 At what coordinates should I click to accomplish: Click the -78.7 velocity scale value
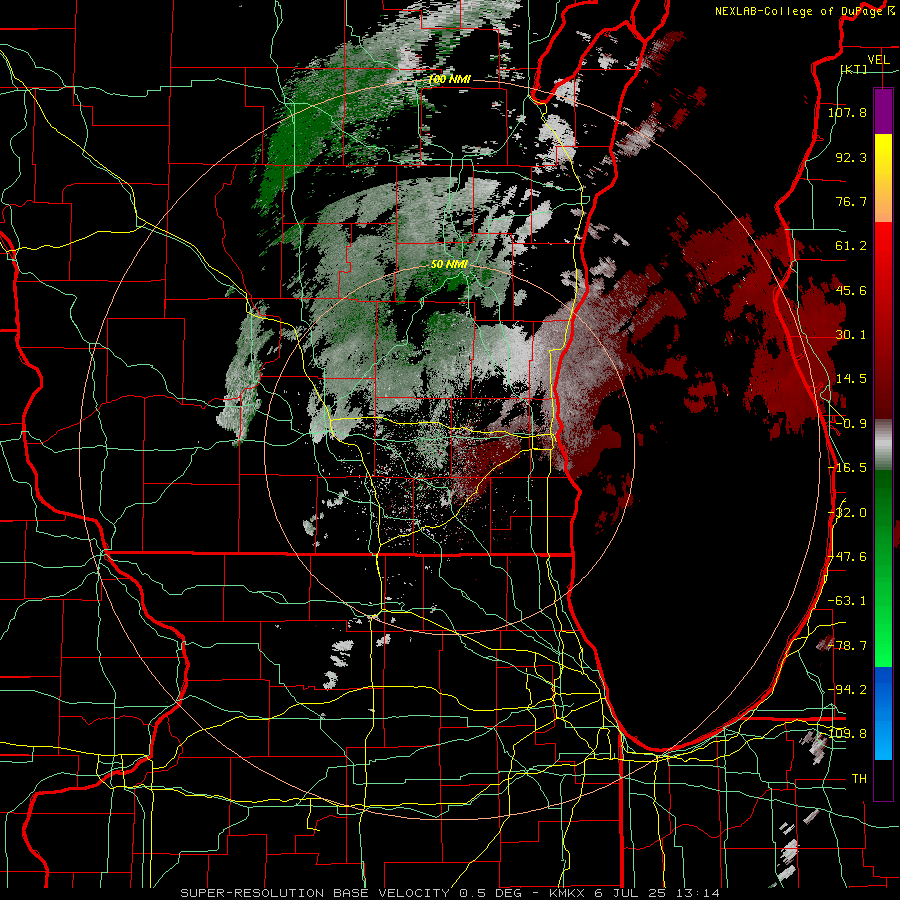847,646
